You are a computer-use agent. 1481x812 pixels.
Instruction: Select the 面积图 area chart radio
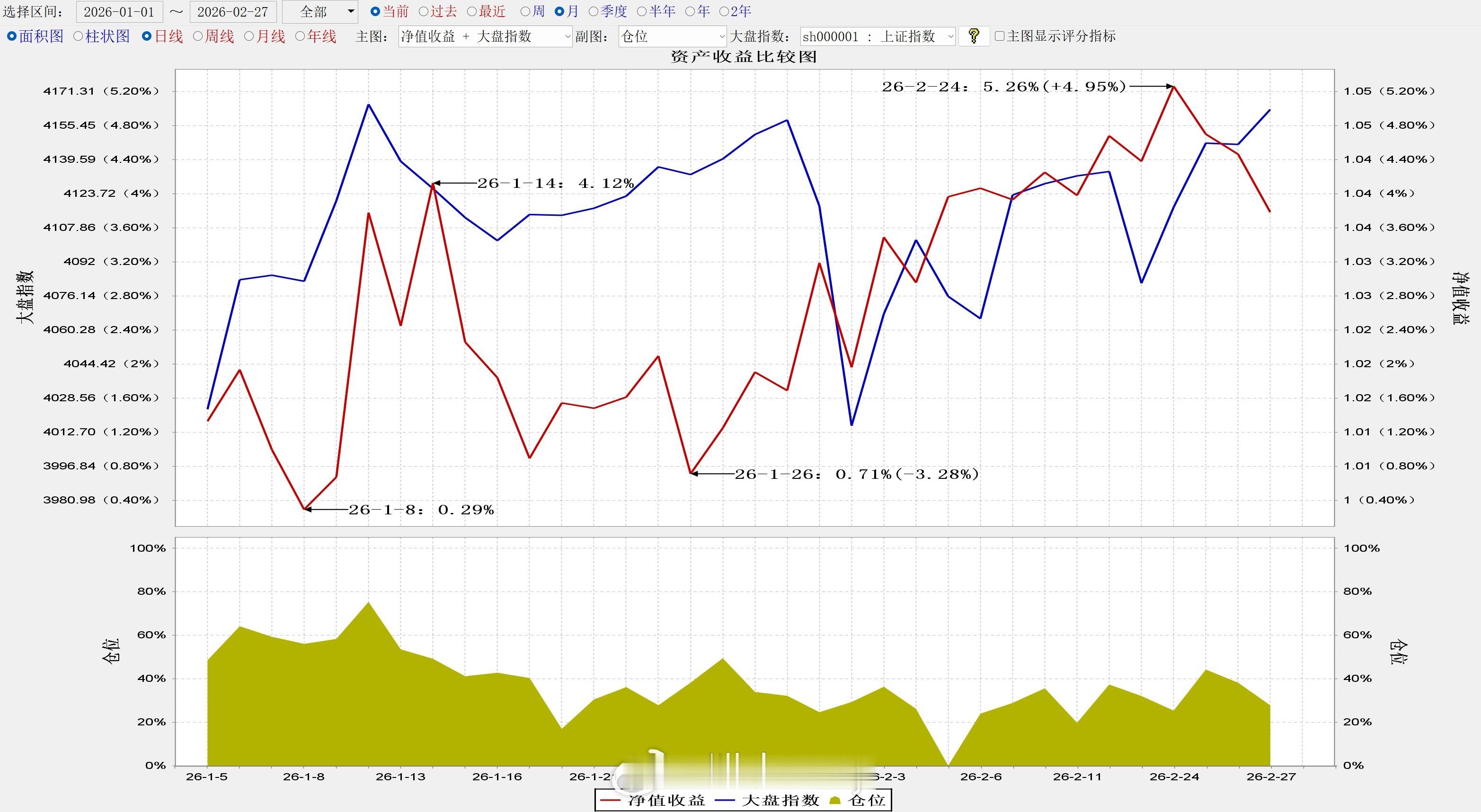pos(11,36)
